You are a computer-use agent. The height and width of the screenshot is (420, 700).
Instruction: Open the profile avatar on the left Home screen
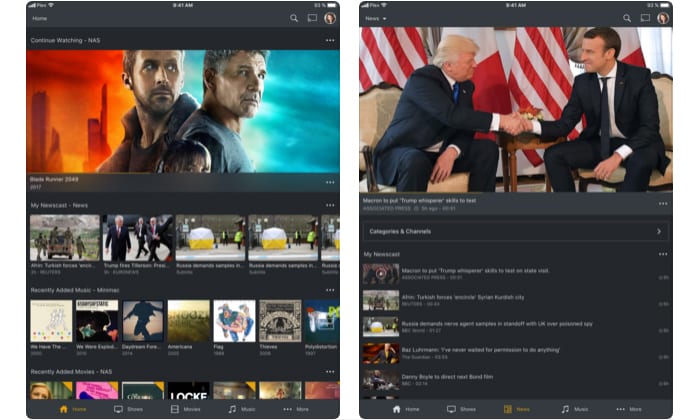point(330,18)
